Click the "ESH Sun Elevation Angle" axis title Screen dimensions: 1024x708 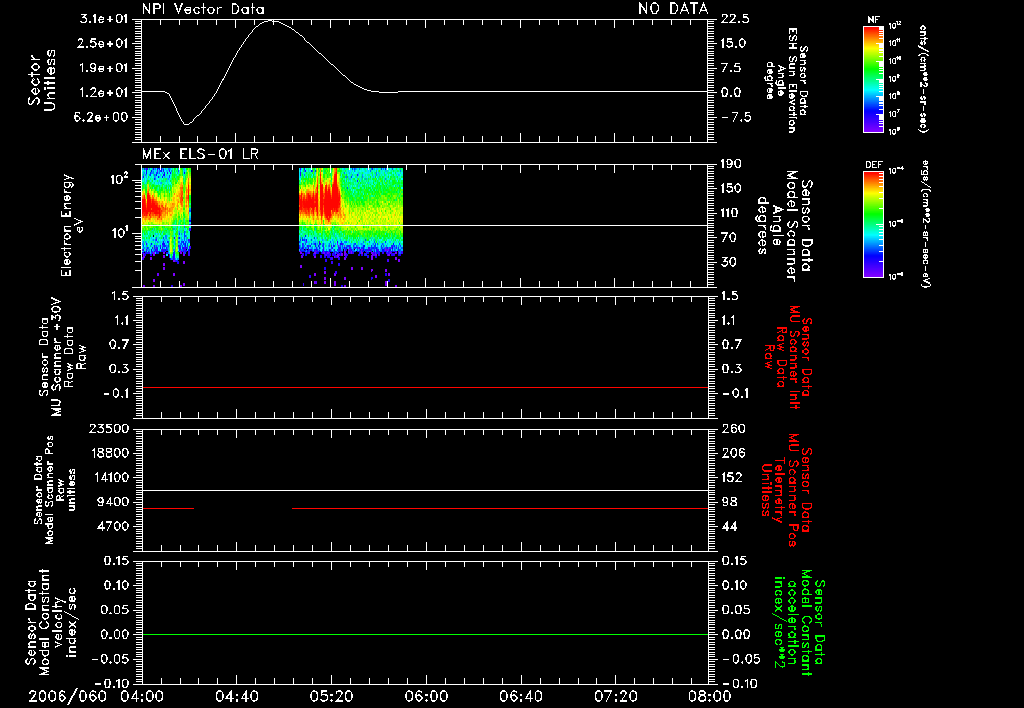pos(786,80)
